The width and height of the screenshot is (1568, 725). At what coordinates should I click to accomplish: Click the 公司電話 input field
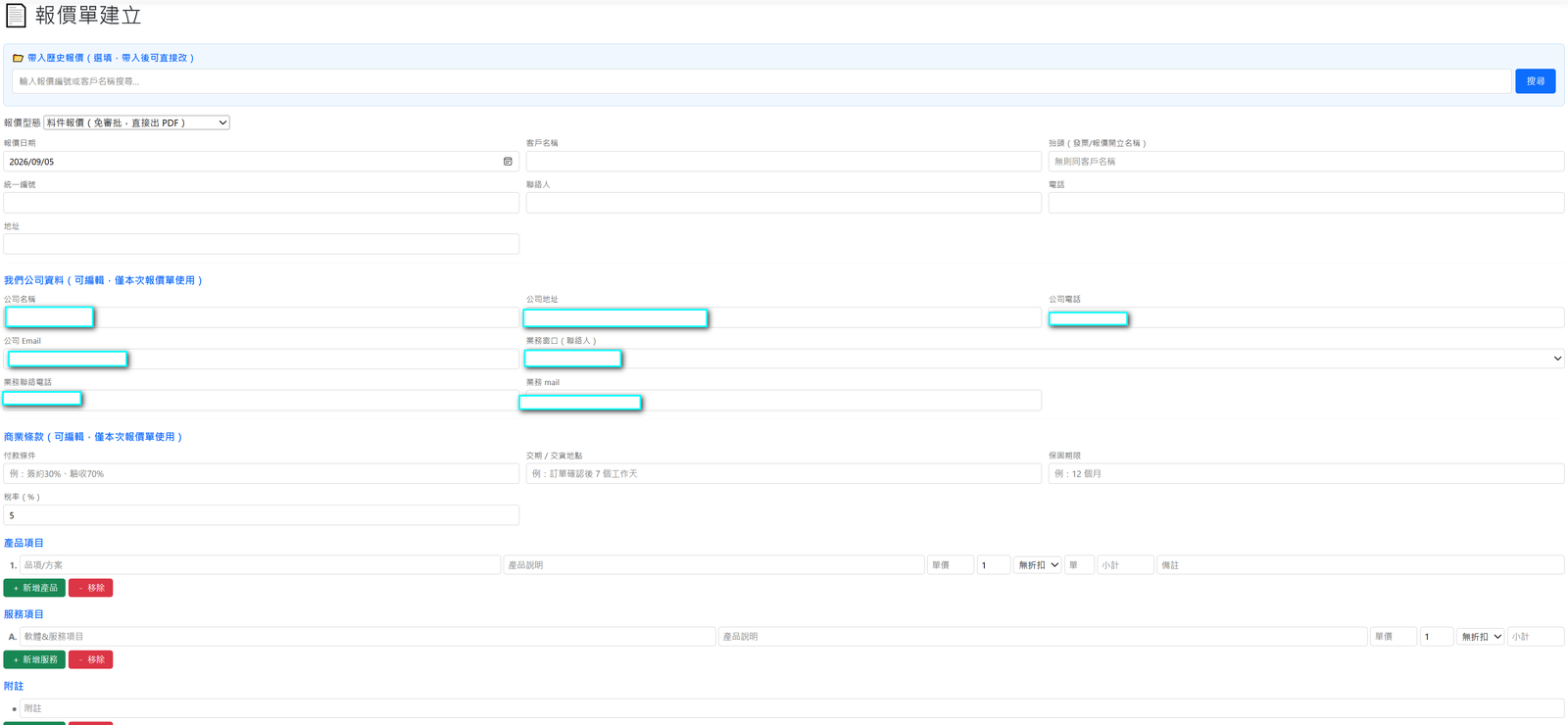click(1305, 317)
